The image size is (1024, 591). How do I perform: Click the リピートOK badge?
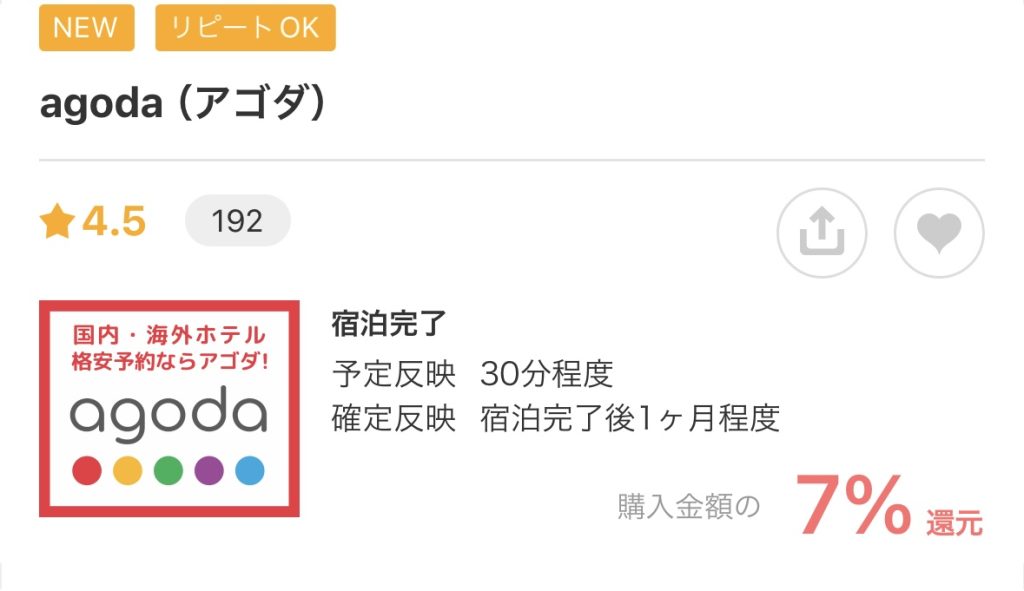[245, 27]
